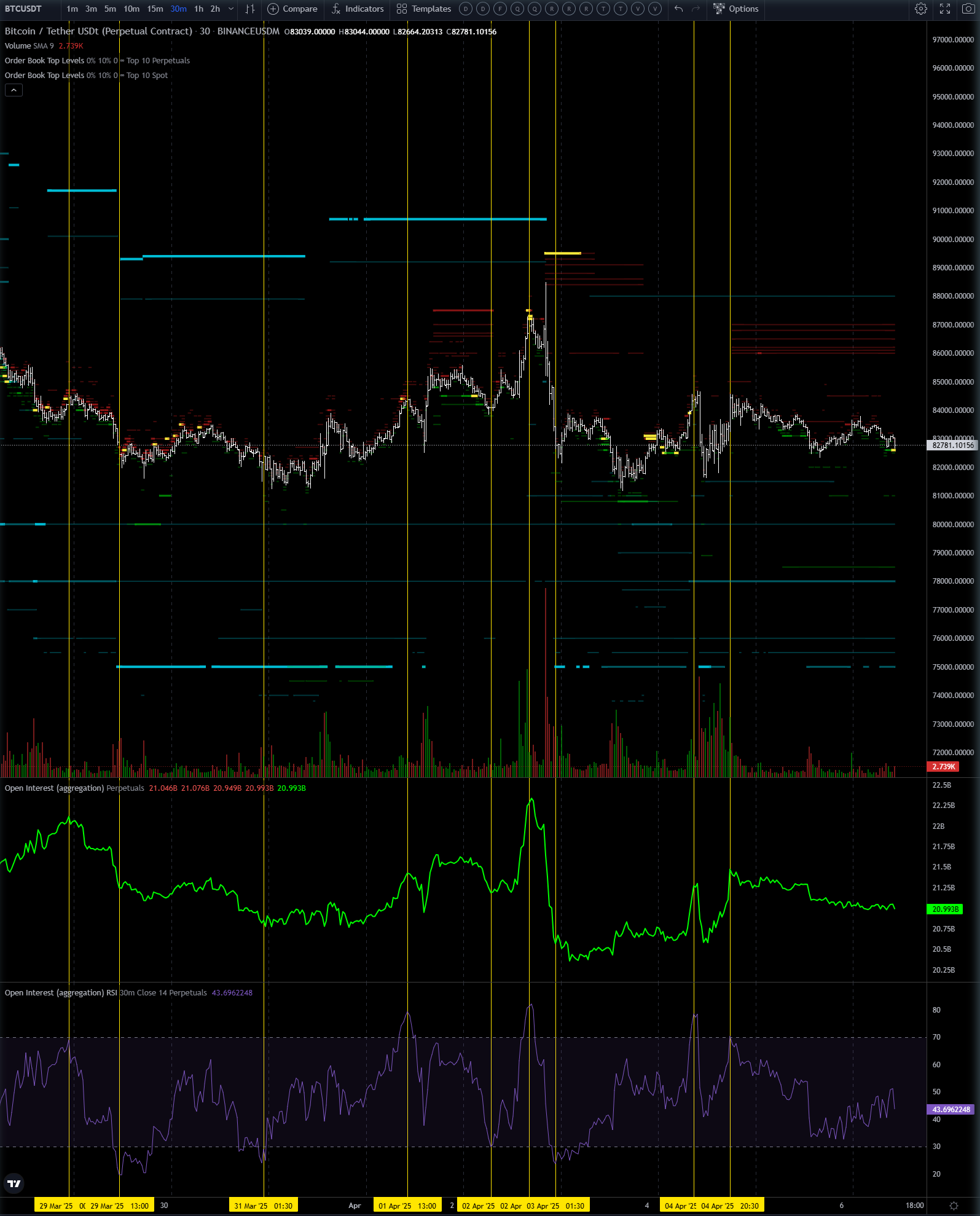Click the 29 Mar '25 13:00 time label
This screenshot has width=980, height=1216.
tap(120, 1206)
